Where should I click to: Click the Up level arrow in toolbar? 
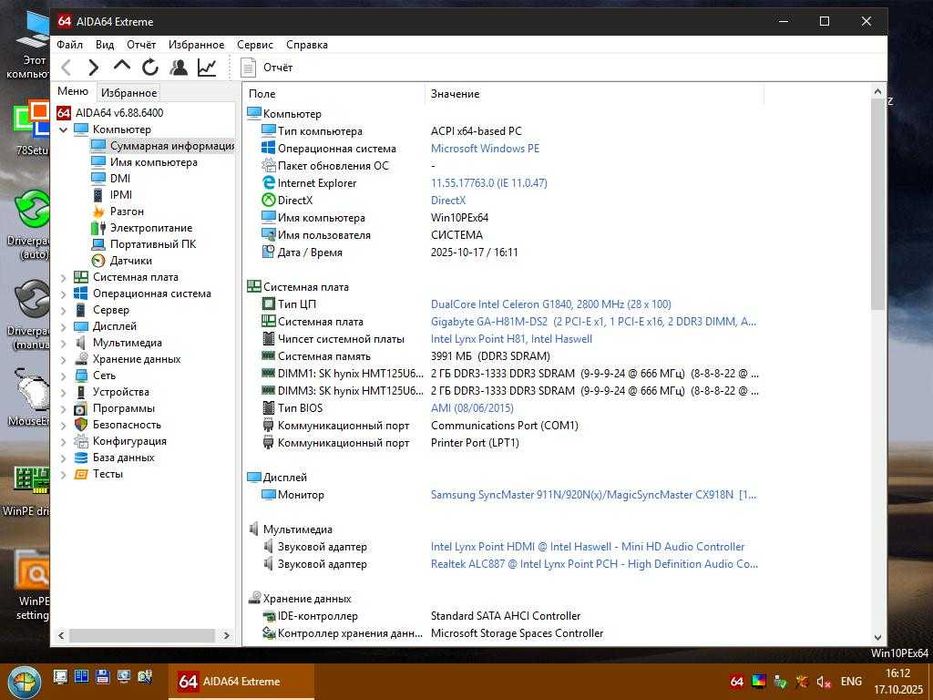pyautogui.click(x=122, y=66)
